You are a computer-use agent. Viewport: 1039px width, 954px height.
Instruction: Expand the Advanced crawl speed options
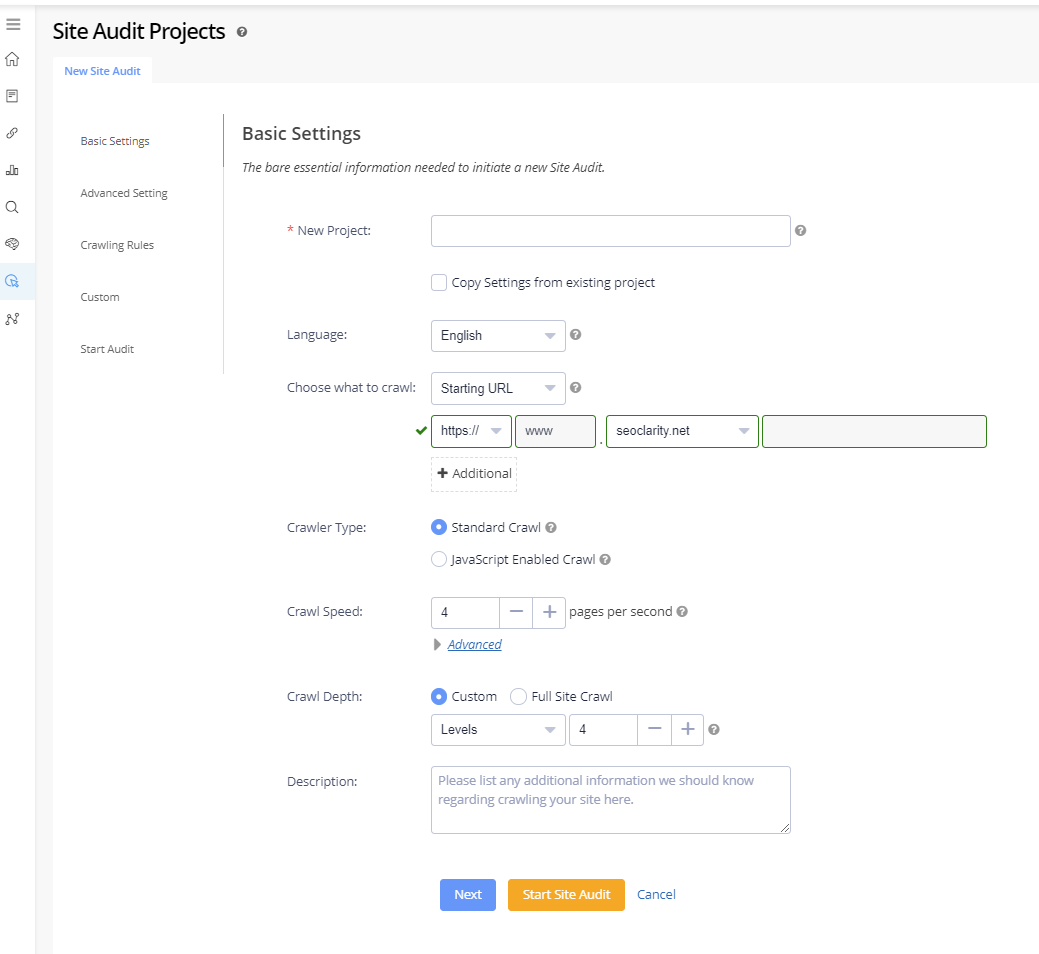point(474,645)
